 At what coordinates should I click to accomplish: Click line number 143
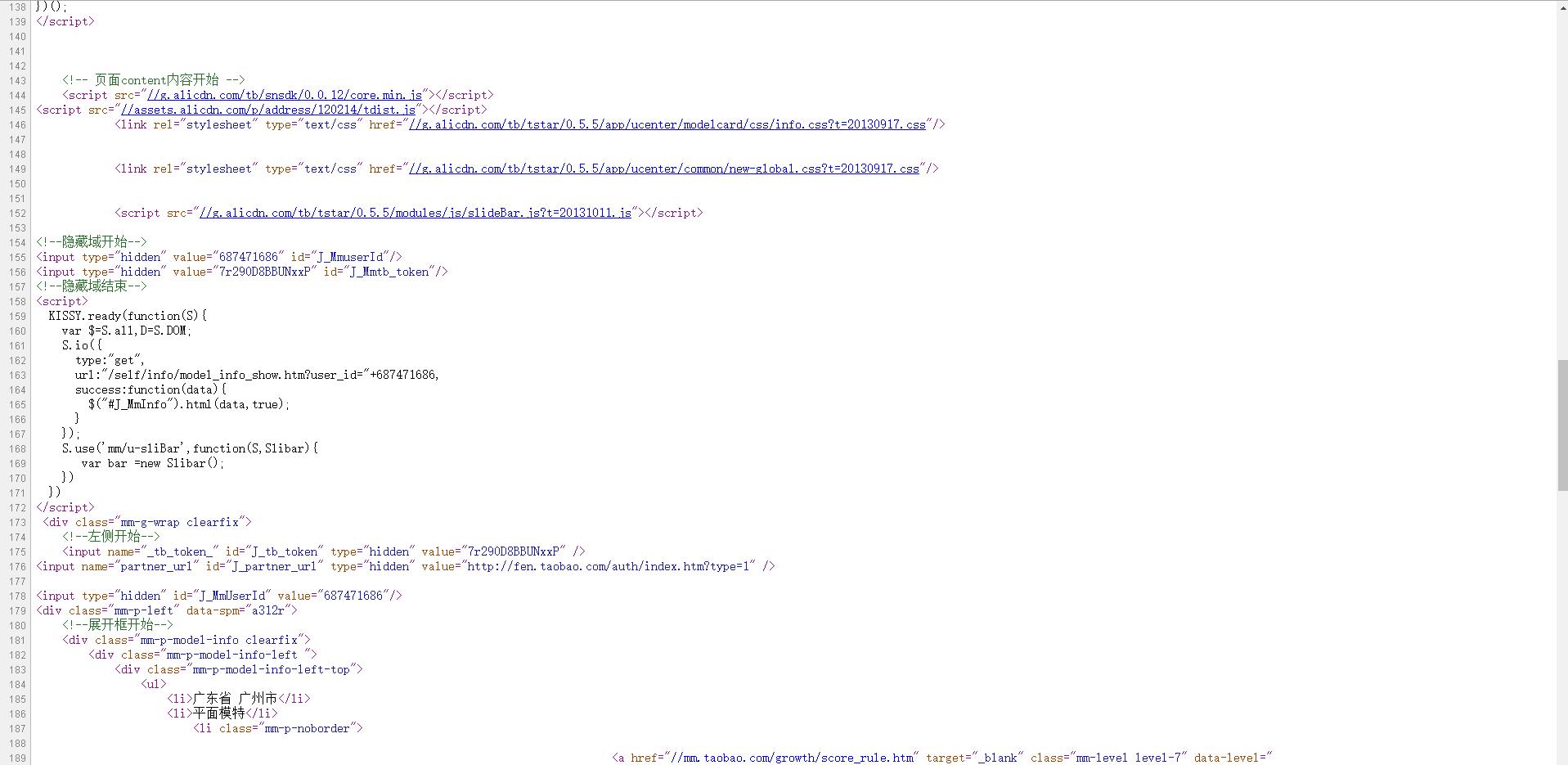click(x=17, y=80)
